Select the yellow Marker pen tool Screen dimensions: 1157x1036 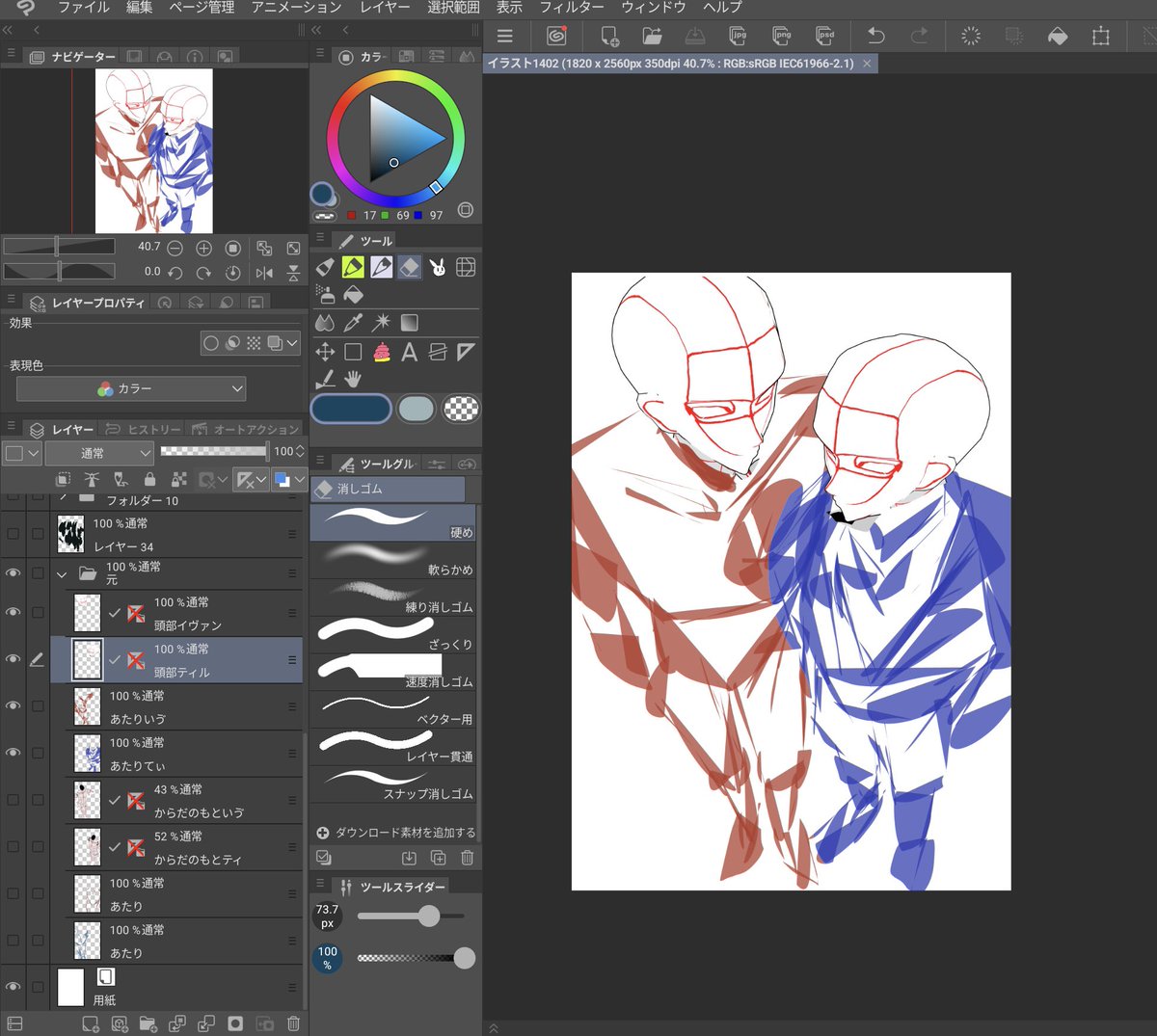[x=353, y=267]
